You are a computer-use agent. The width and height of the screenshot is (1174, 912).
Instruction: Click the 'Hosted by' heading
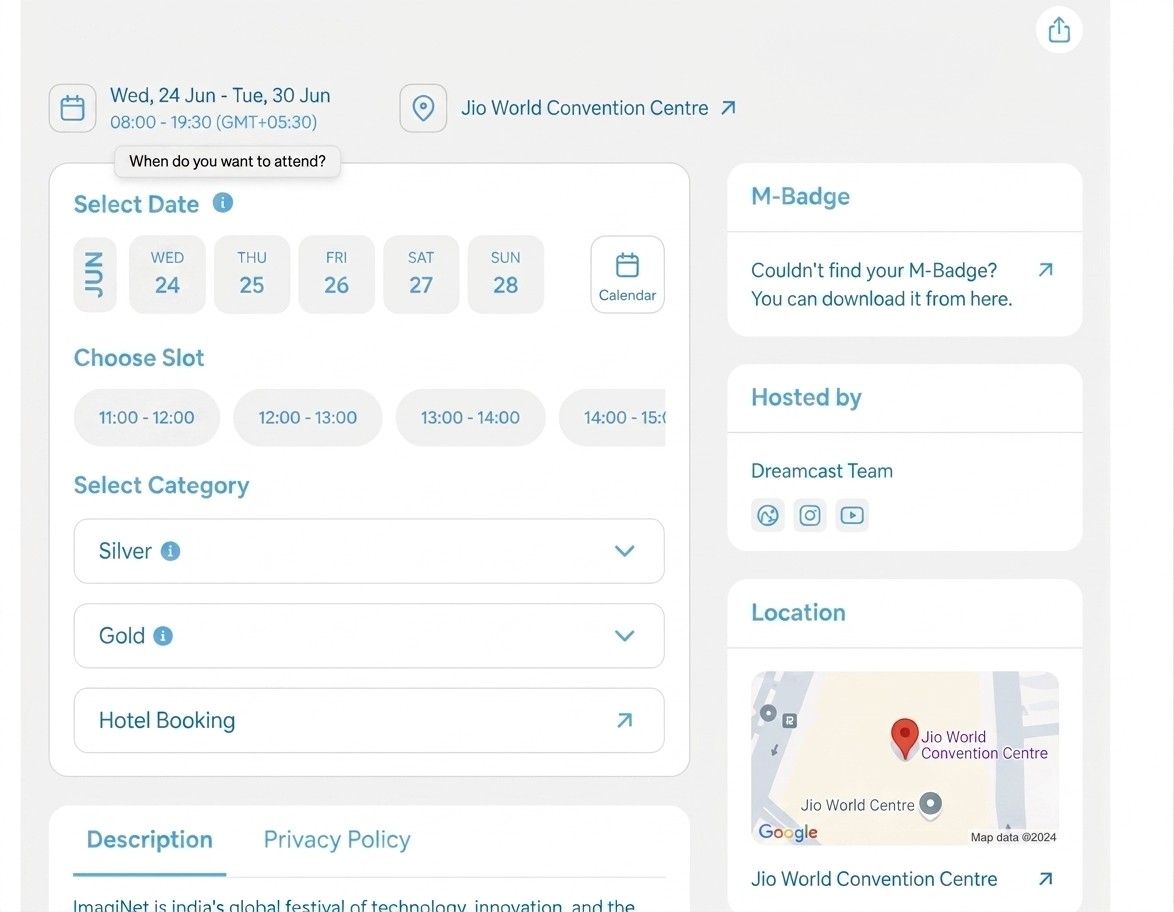coord(806,397)
